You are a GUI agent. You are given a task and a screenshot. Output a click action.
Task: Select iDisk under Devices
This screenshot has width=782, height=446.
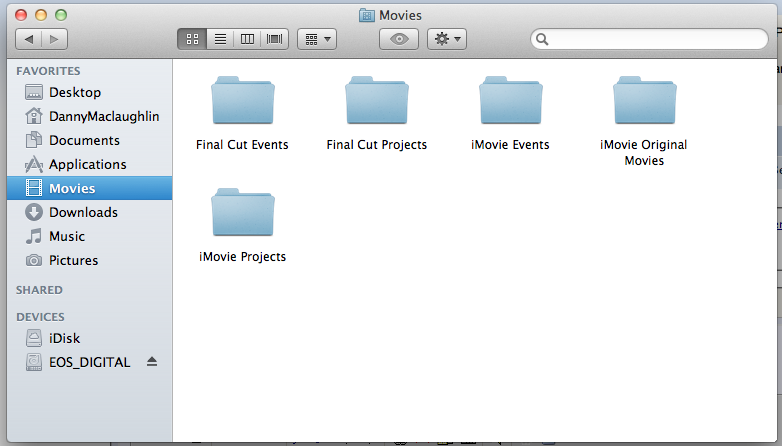90,338
